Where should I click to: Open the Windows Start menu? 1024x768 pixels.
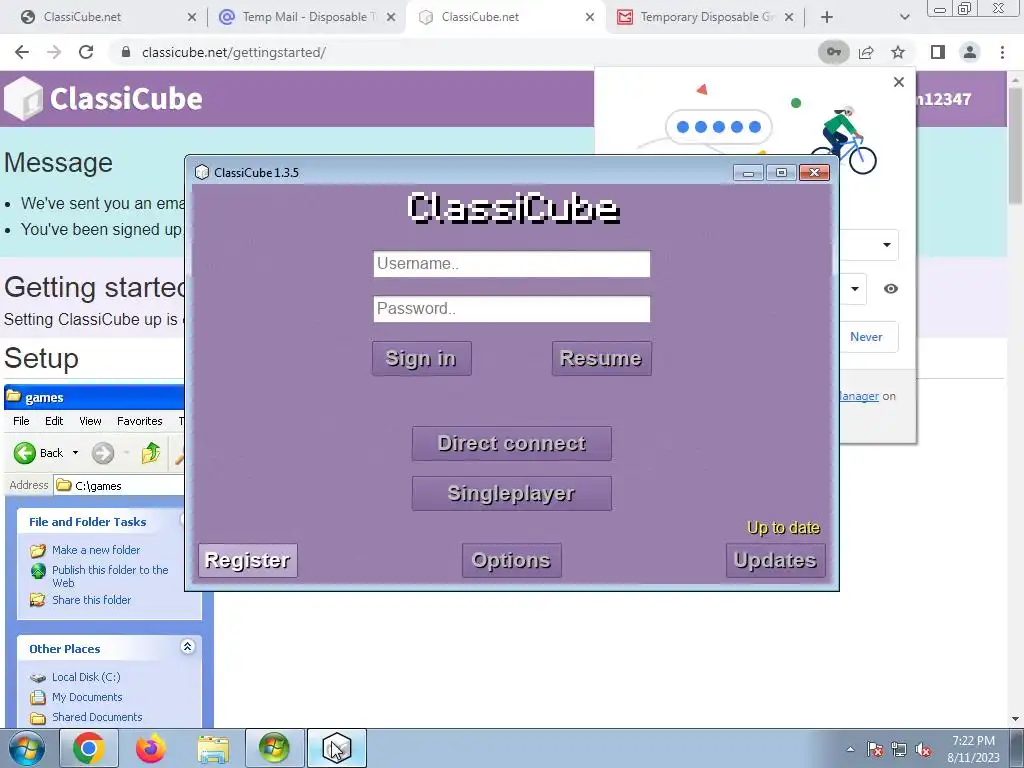[x=26, y=748]
